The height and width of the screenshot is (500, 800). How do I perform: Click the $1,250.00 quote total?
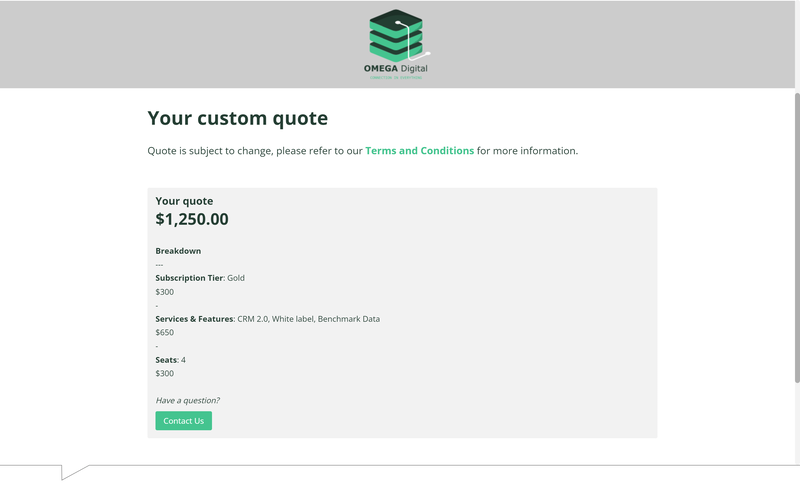(x=192, y=219)
